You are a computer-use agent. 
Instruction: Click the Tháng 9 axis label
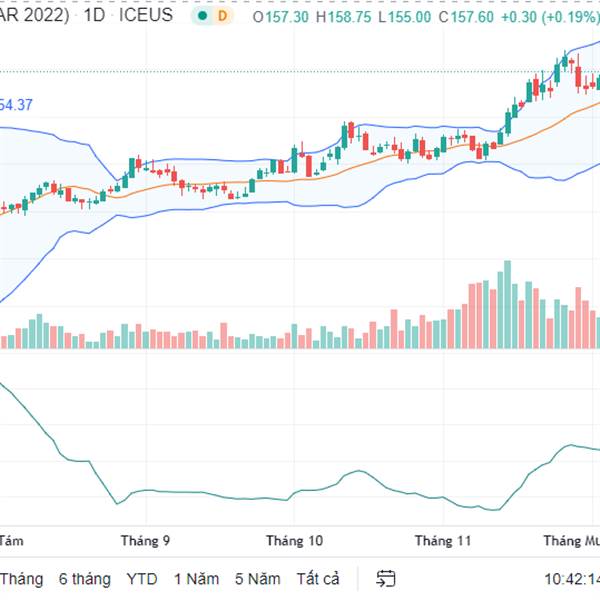tap(145, 541)
